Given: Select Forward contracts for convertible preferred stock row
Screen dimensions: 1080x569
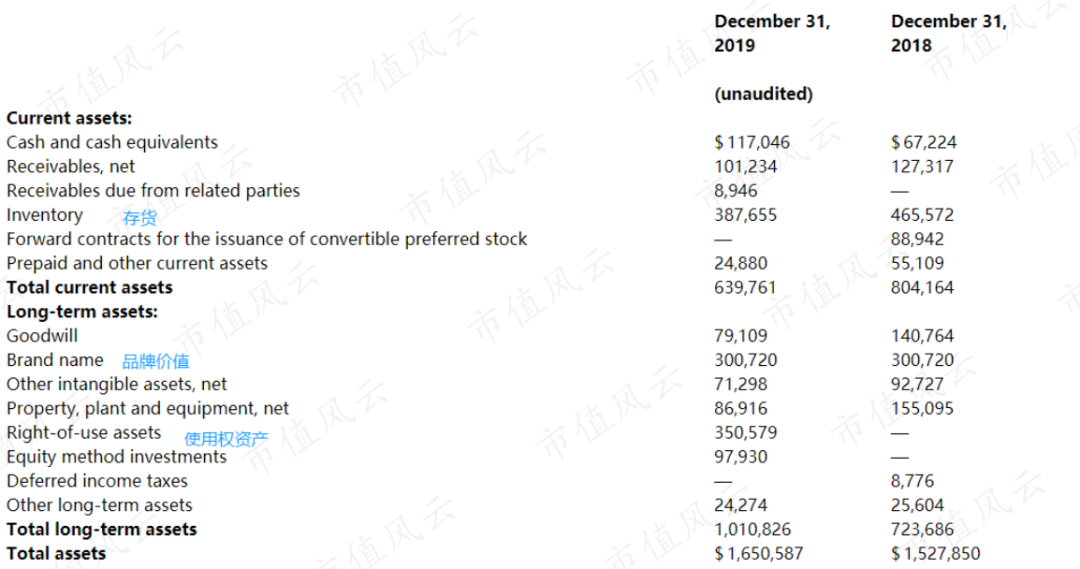Looking at the screenshot, I should tap(267, 240).
